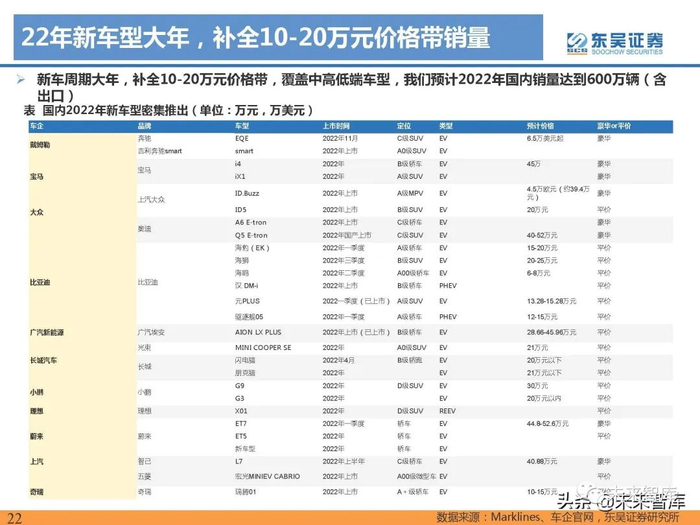Select the 长城汽车 automaker cell
This screenshot has height=525, width=700.
[x=43, y=360]
